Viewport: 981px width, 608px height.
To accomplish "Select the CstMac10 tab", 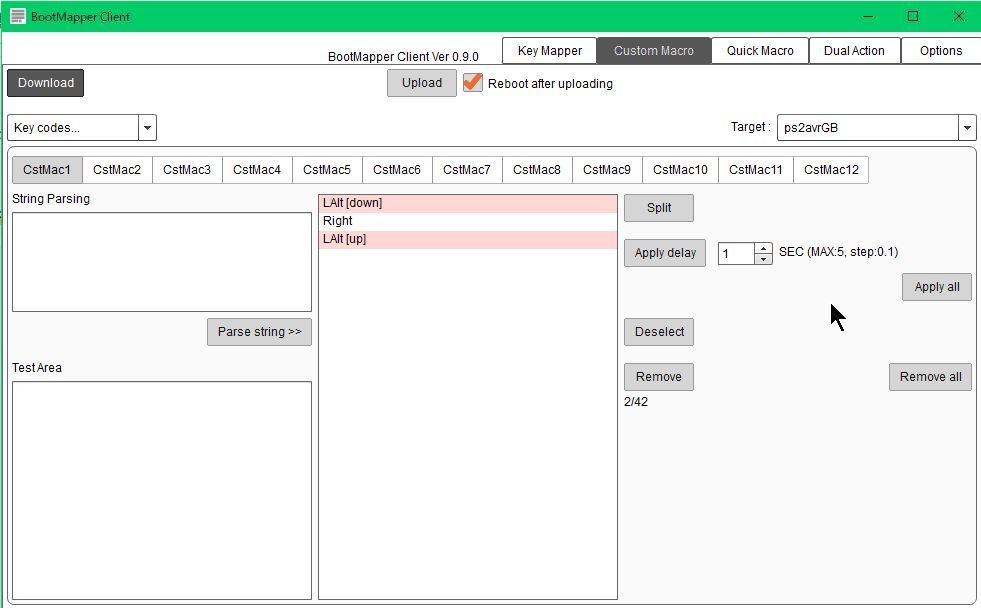I will click(x=681, y=170).
